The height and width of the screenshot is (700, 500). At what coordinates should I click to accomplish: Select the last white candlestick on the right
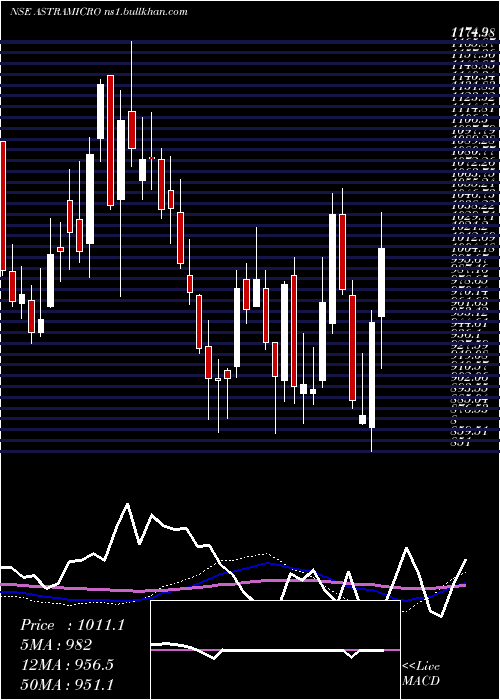click(381, 283)
